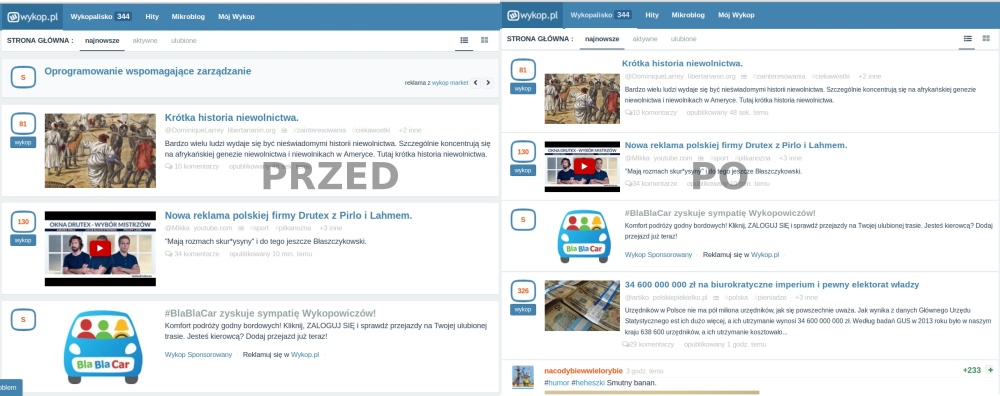The width and height of the screenshot is (1000, 396).
Task: Click wykop button under 130 in PRZED
Action: point(23,240)
